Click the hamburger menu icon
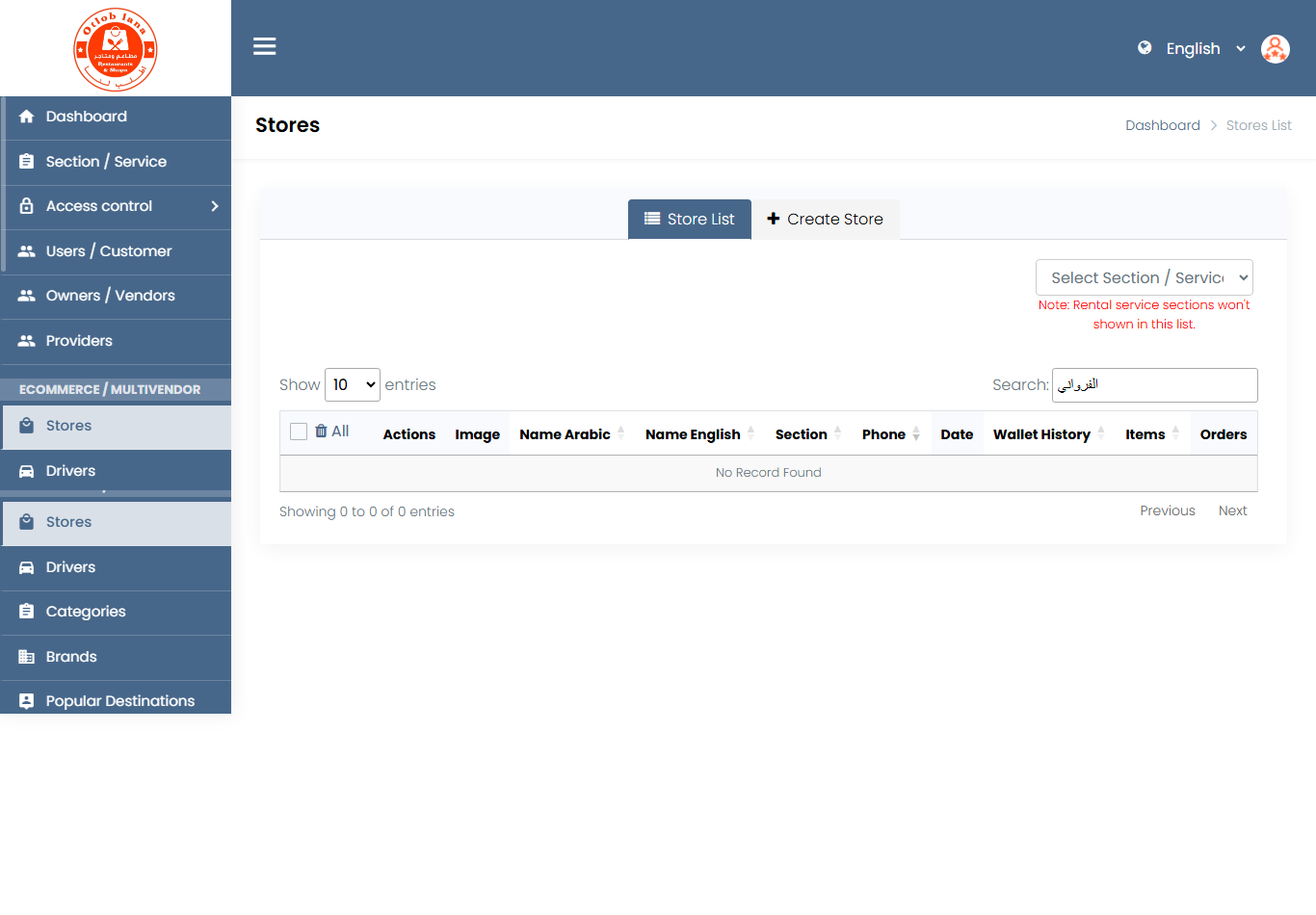1316x915 pixels. pyautogui.click(x=264, y=46)
